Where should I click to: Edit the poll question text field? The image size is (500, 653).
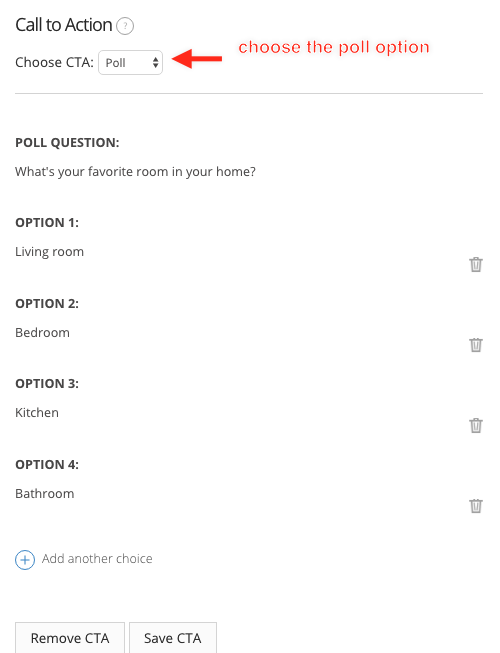135,172
